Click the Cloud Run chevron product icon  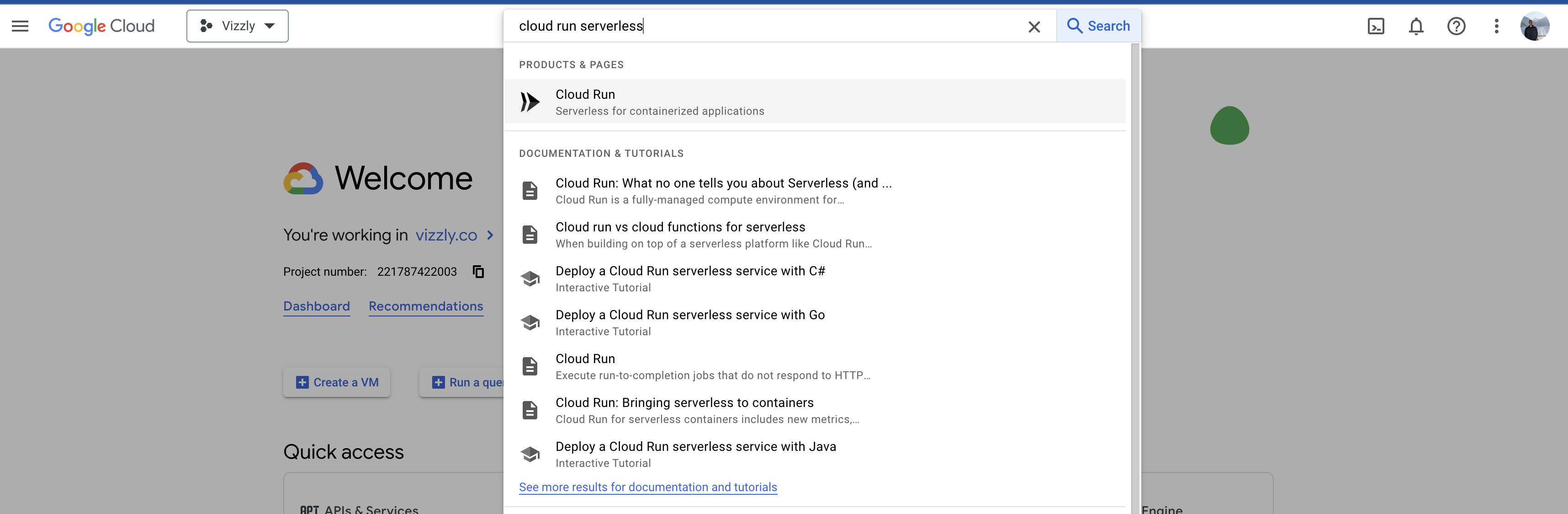(530, 102)
